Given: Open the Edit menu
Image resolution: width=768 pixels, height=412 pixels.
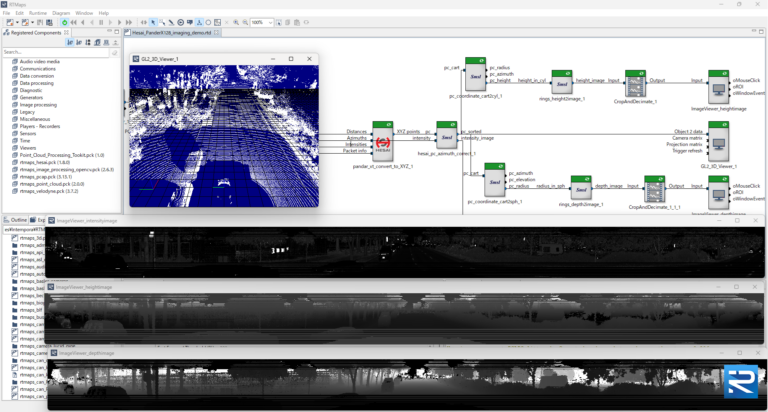Looking at the screenshot, I should click(x=20, y=13).
